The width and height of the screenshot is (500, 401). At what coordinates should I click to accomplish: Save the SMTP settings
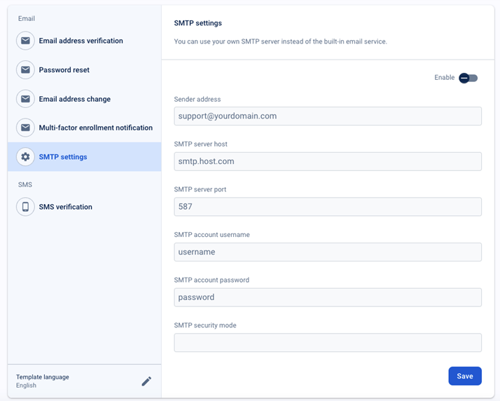[x=465, y=376]
